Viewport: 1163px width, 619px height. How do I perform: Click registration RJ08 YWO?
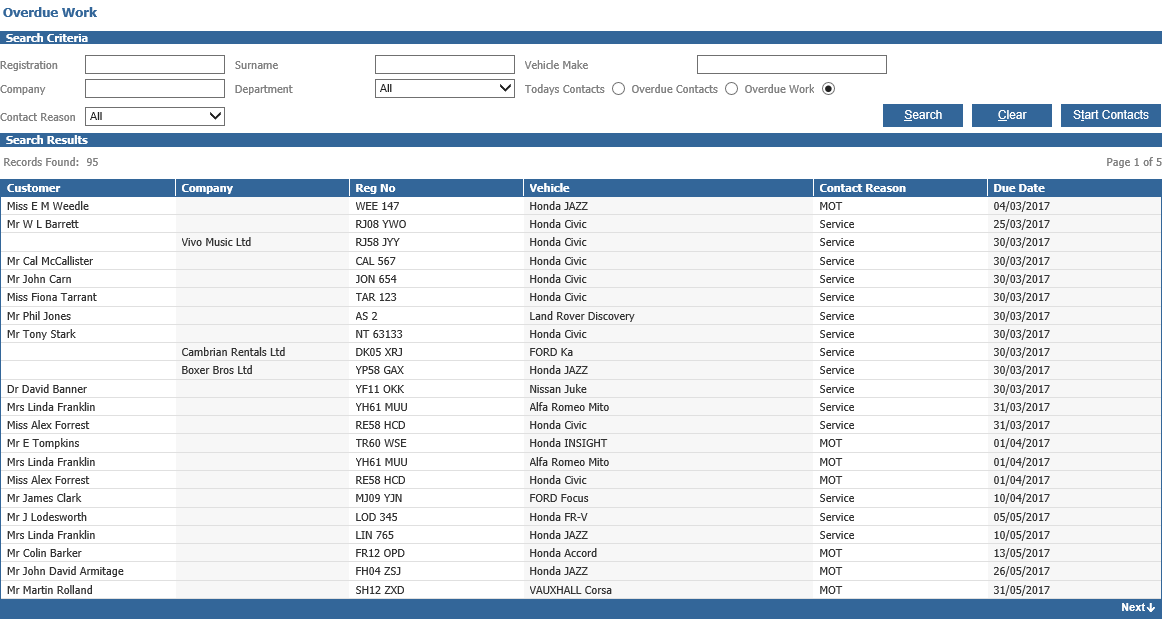pyautogui.click(x=380, y=224)
